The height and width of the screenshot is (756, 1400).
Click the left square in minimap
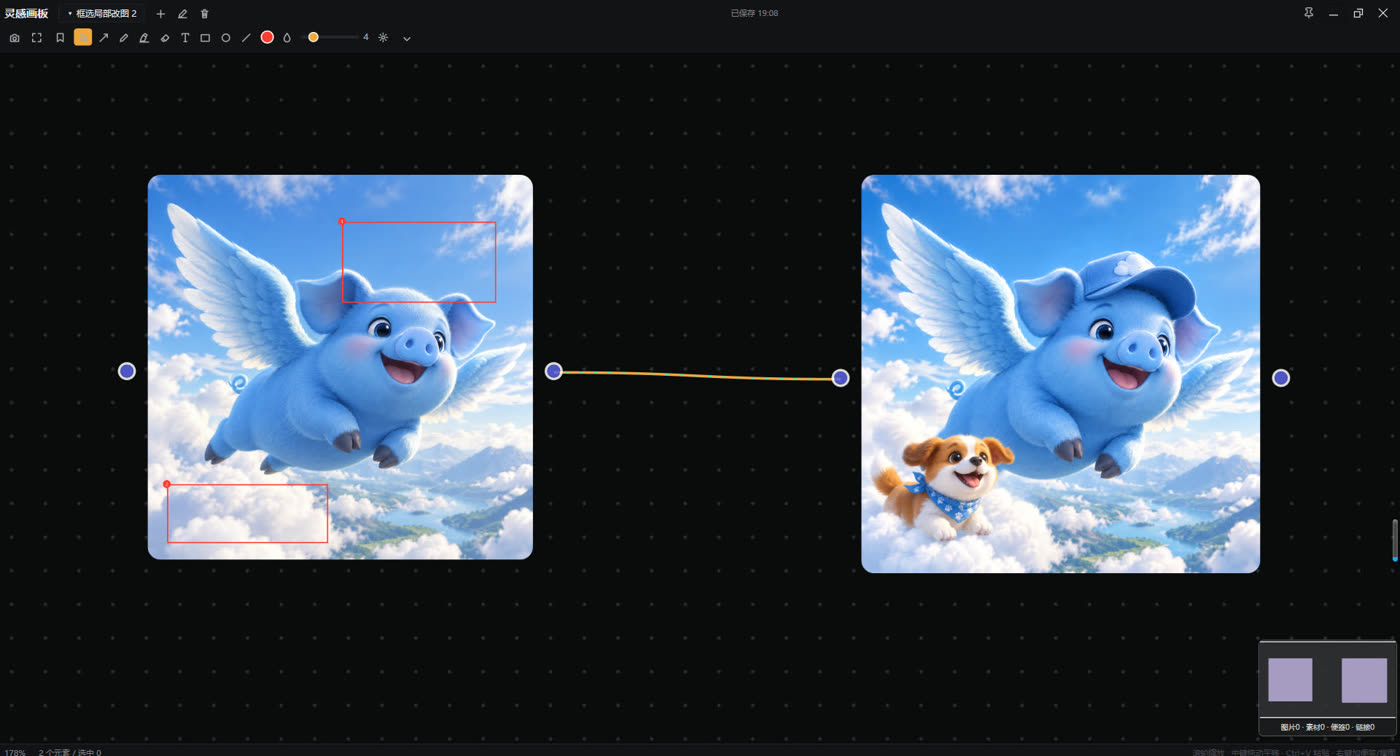[x=1290, y=680]
